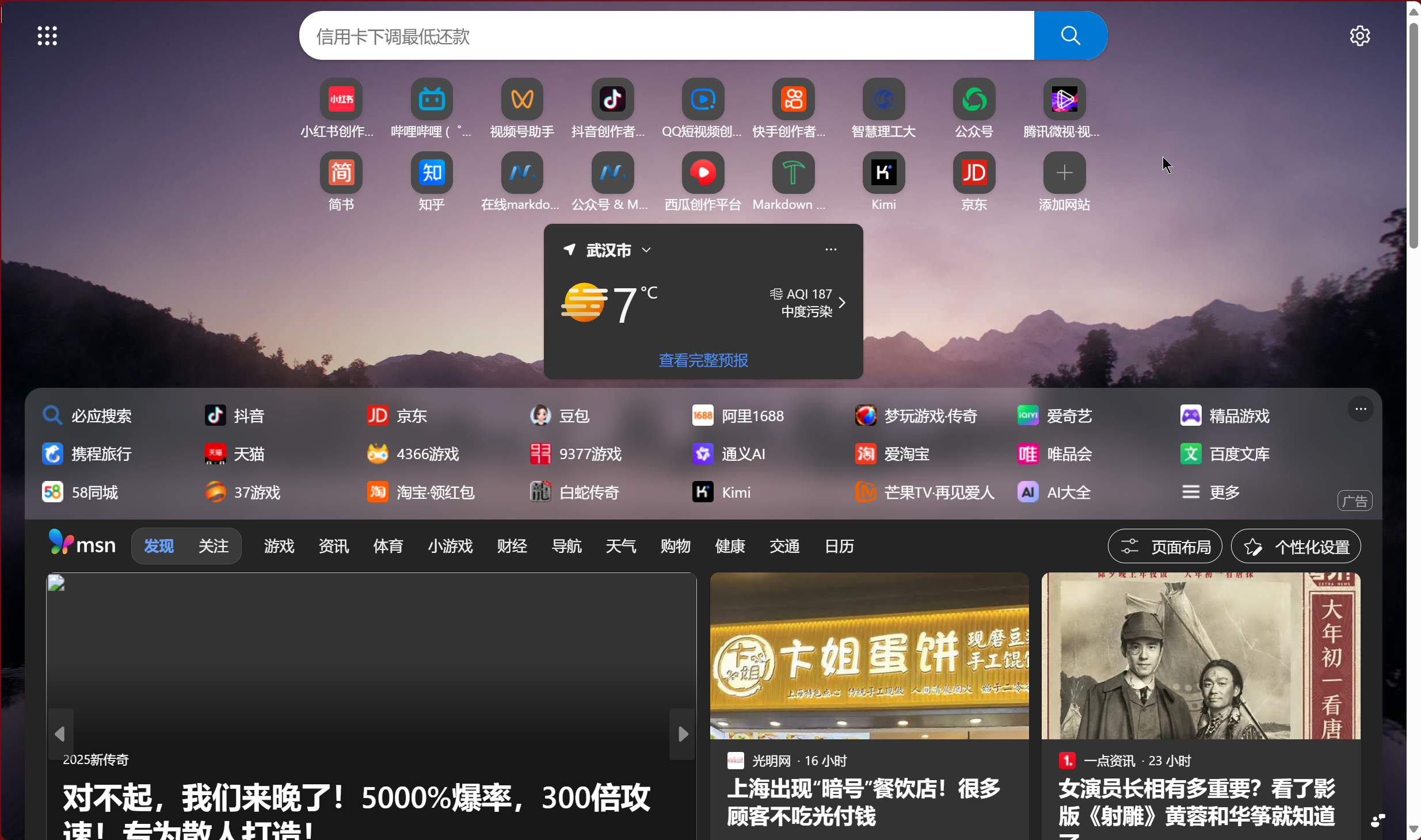Click the blue search magnifier button
1421x840 pixels.
click(x=1070, y=36)
